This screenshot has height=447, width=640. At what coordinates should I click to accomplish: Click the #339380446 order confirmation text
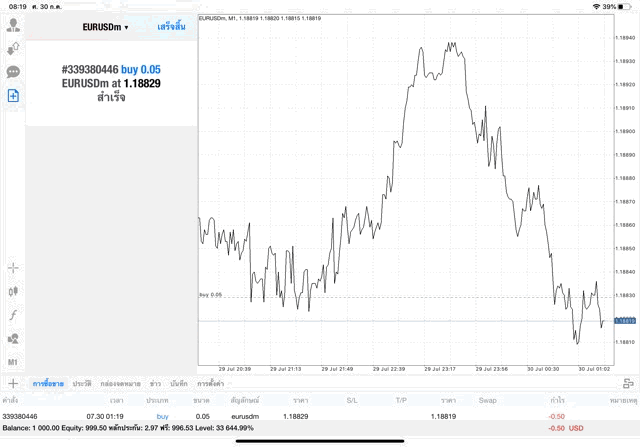coord(90,69)
